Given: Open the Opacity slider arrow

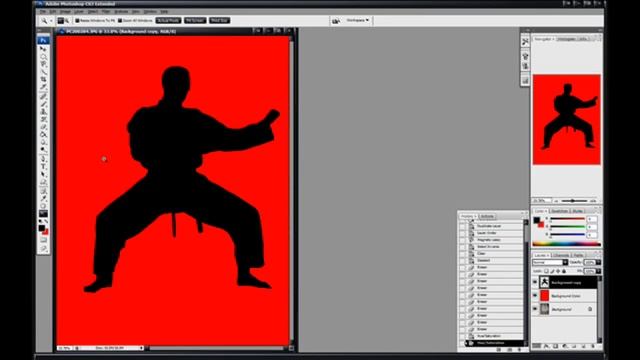Looking at the screenshot, I should [x=598, y=262].
